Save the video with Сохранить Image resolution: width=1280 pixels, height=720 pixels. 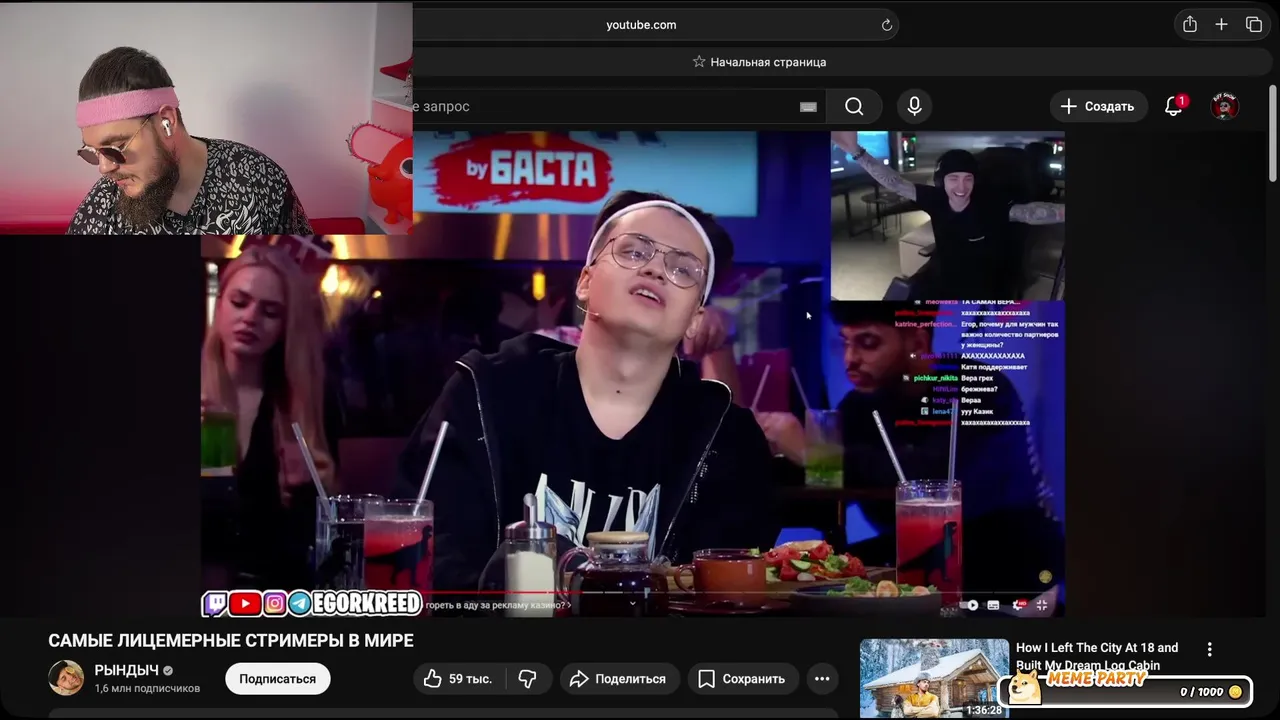pos(743,679)
